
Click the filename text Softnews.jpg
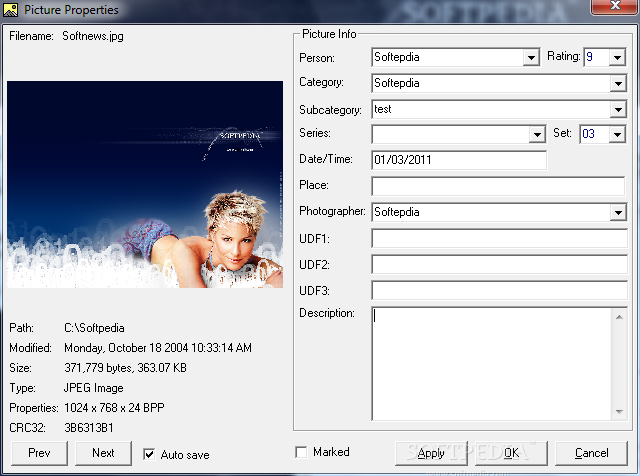pos(93,36)
